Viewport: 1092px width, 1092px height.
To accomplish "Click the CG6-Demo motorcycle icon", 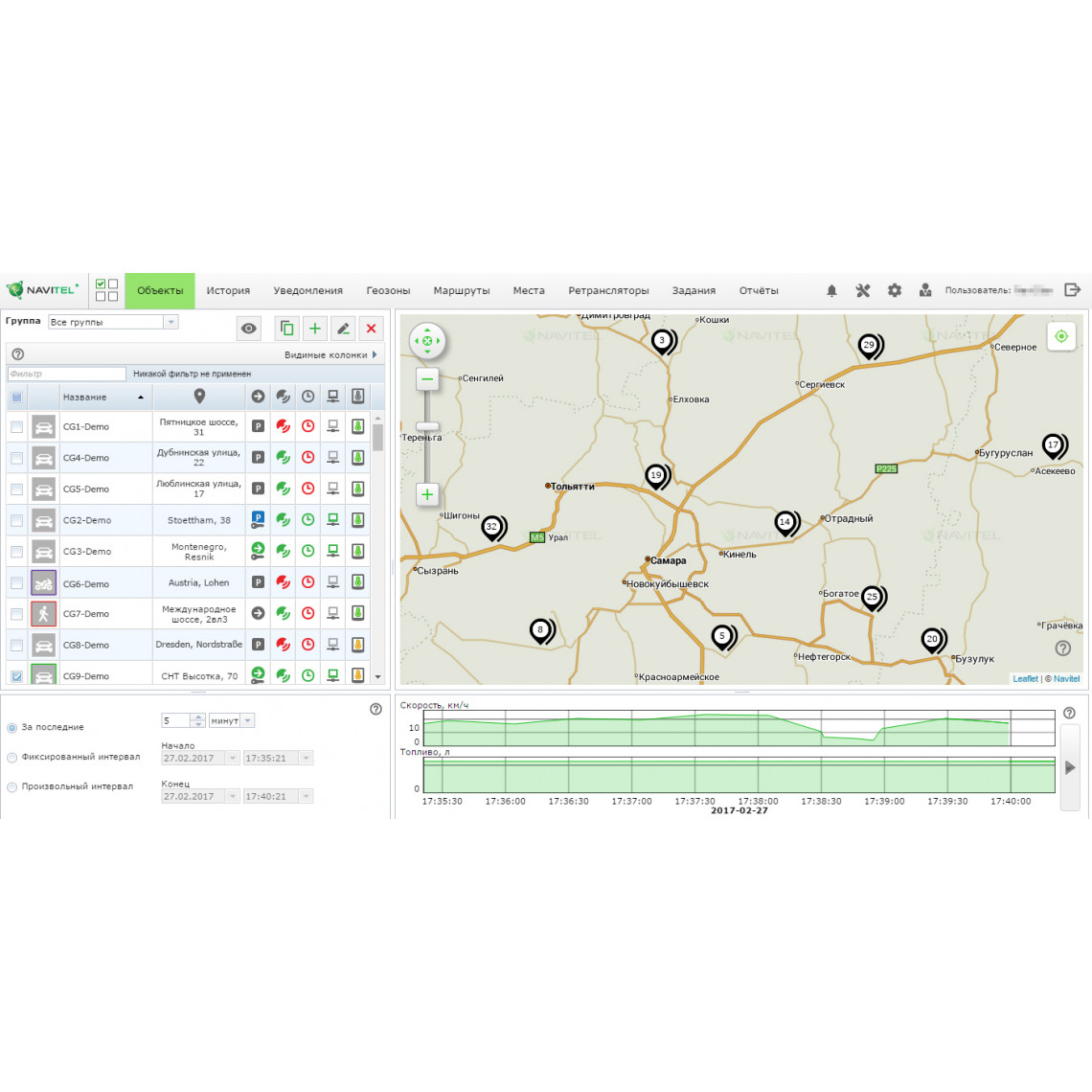I will (43, 583).
